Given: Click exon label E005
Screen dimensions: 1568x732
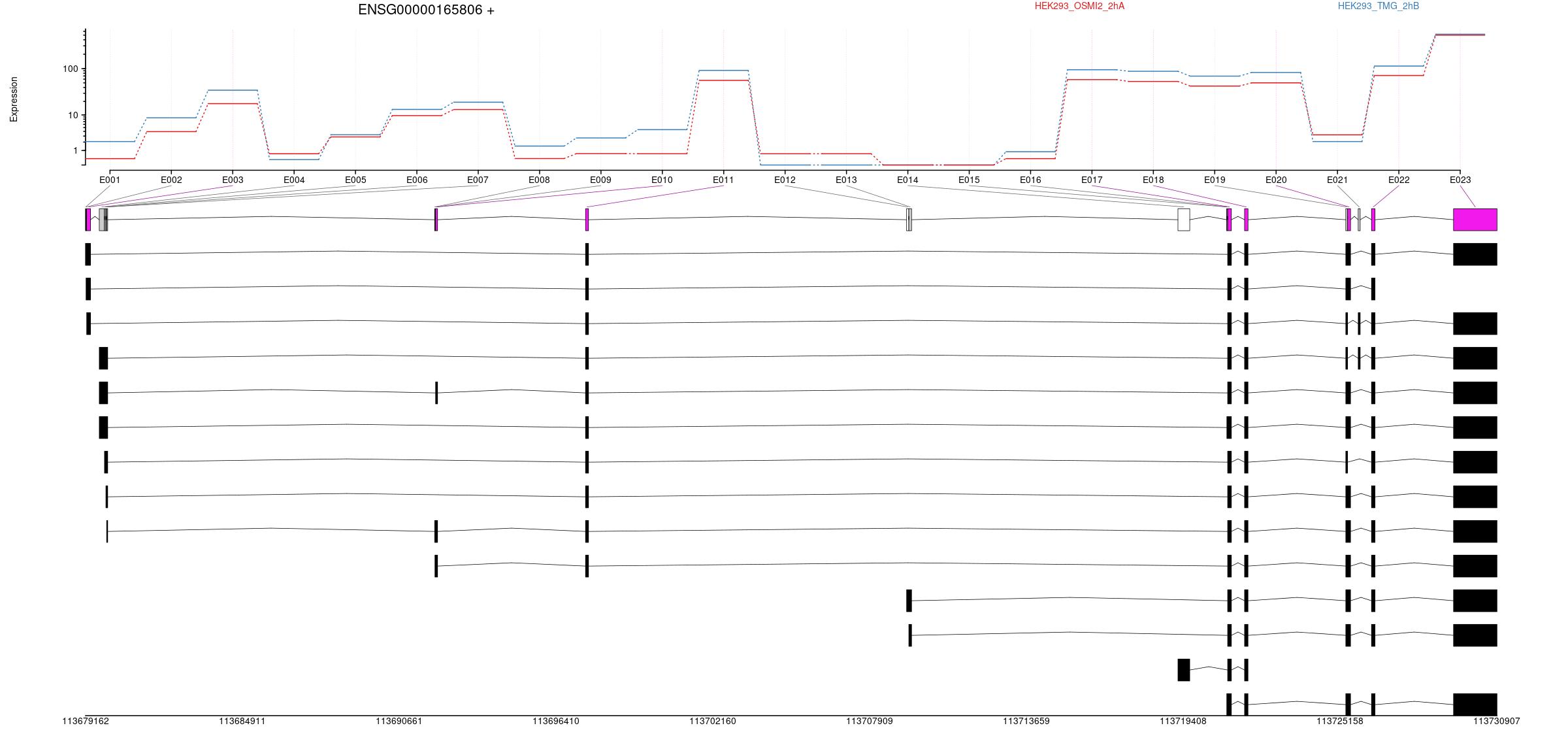Looking at the screenshot, I should [355, 180].
